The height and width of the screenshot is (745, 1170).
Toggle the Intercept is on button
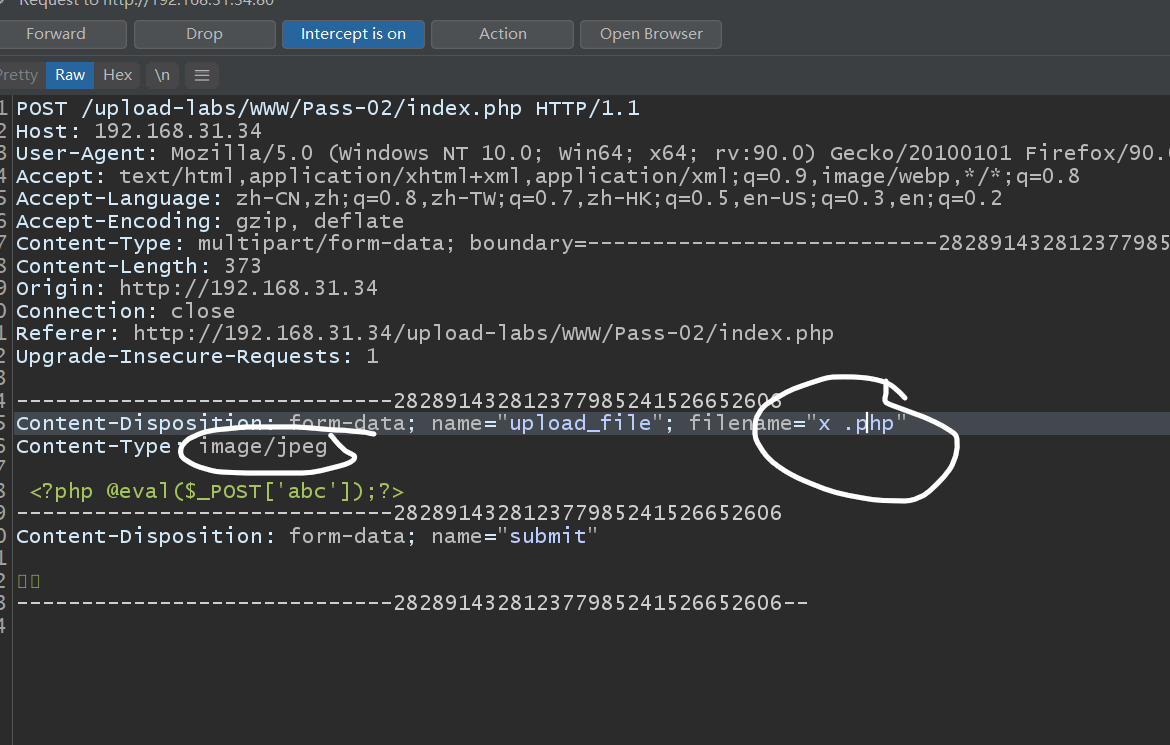pyautogui.click(x=353, y=34)
